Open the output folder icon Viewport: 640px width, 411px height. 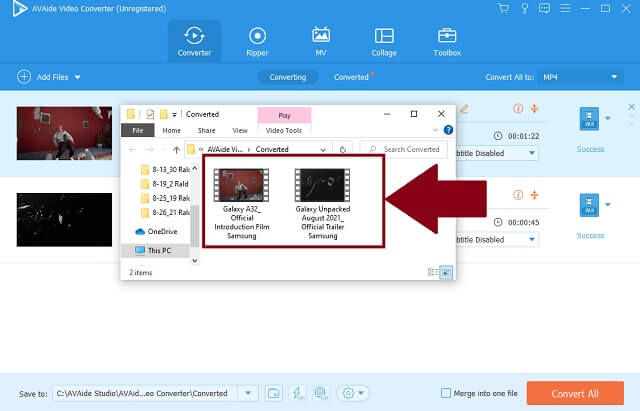pos(273,393)
